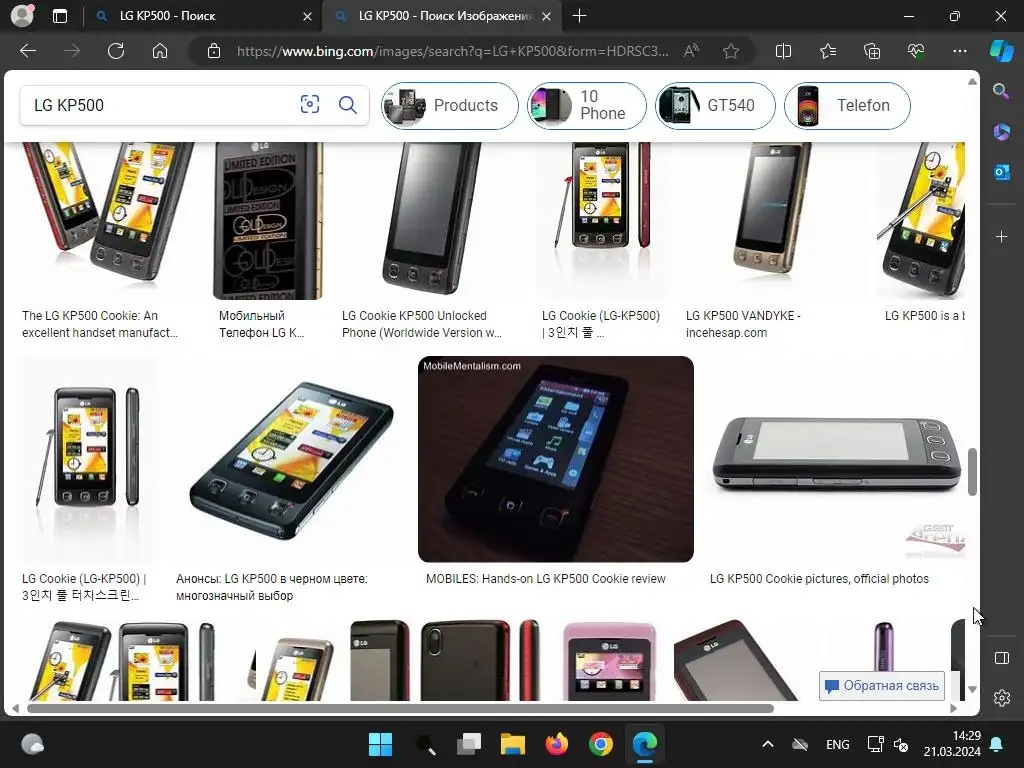This screenshot has width=1024, height=768.
Task: Open the 'Мобильный Телефон LG K...' result
Action: click(261, 324)
